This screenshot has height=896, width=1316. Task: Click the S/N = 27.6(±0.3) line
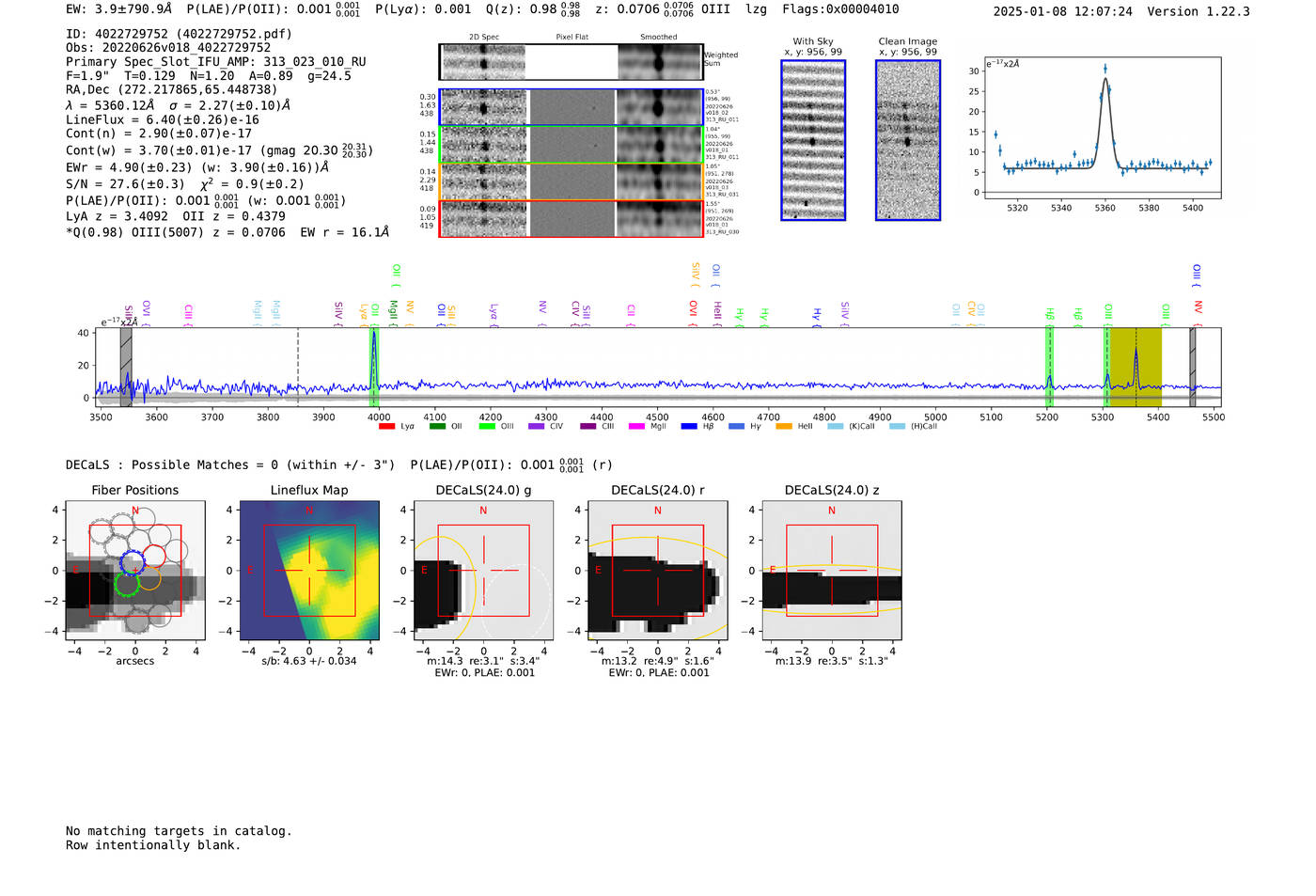185,184
